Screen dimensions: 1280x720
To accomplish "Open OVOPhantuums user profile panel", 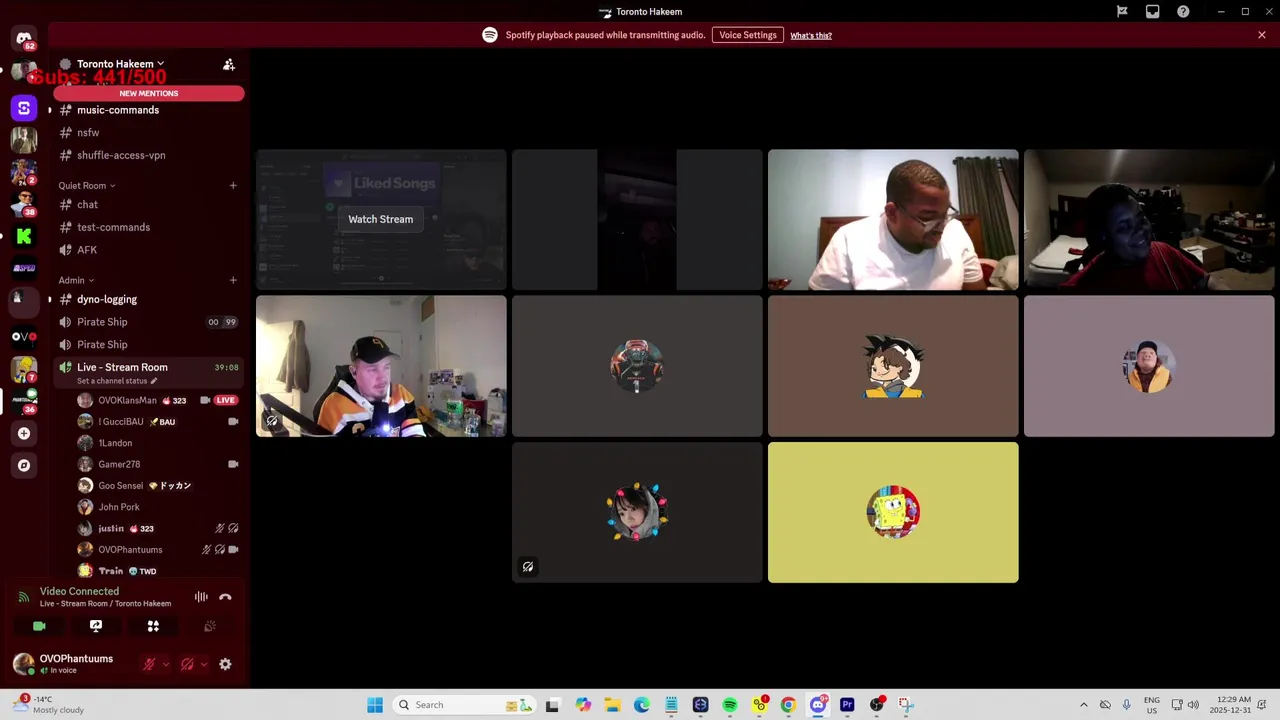I will pos(74,664).
